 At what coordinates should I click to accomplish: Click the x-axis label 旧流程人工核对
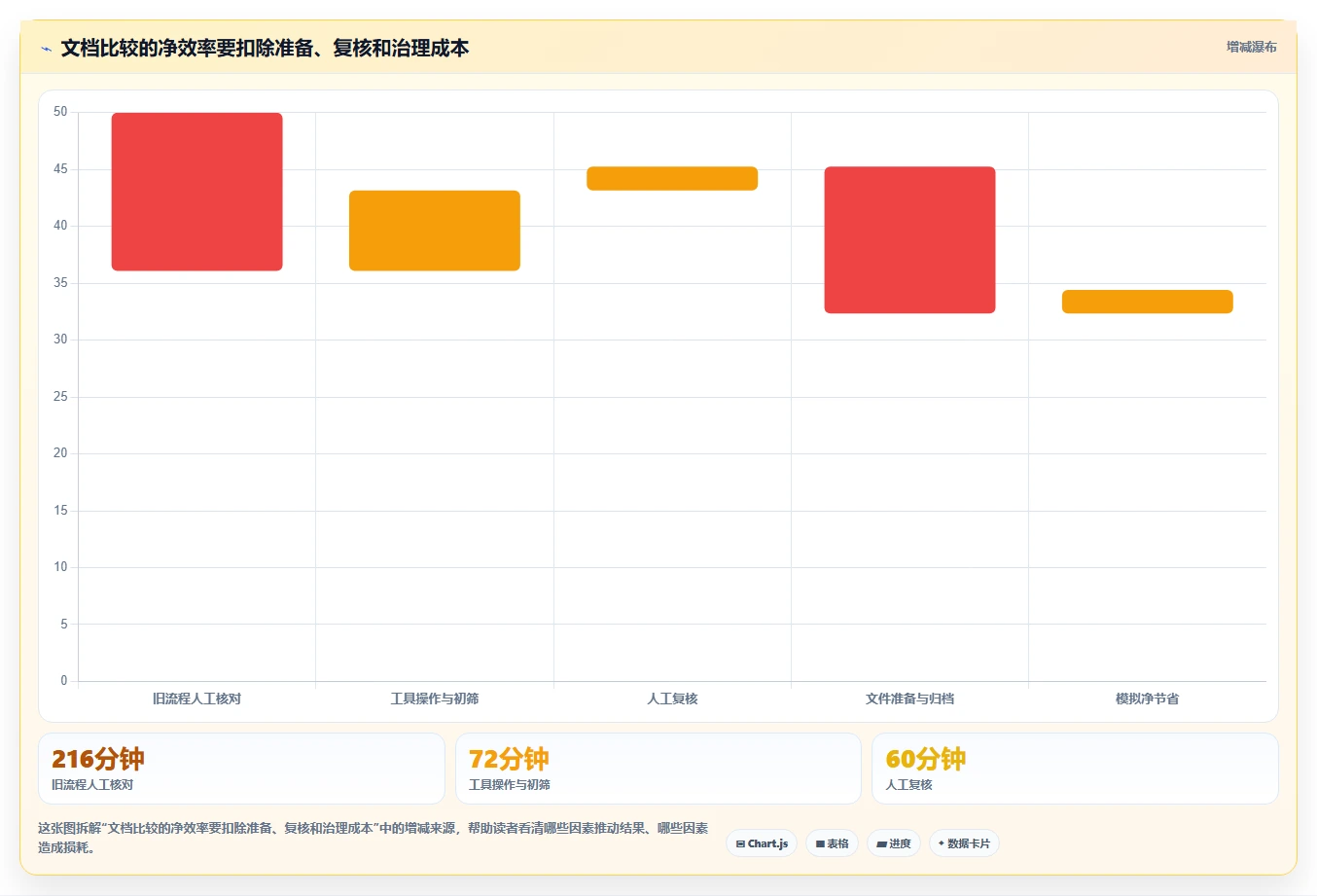197,699
